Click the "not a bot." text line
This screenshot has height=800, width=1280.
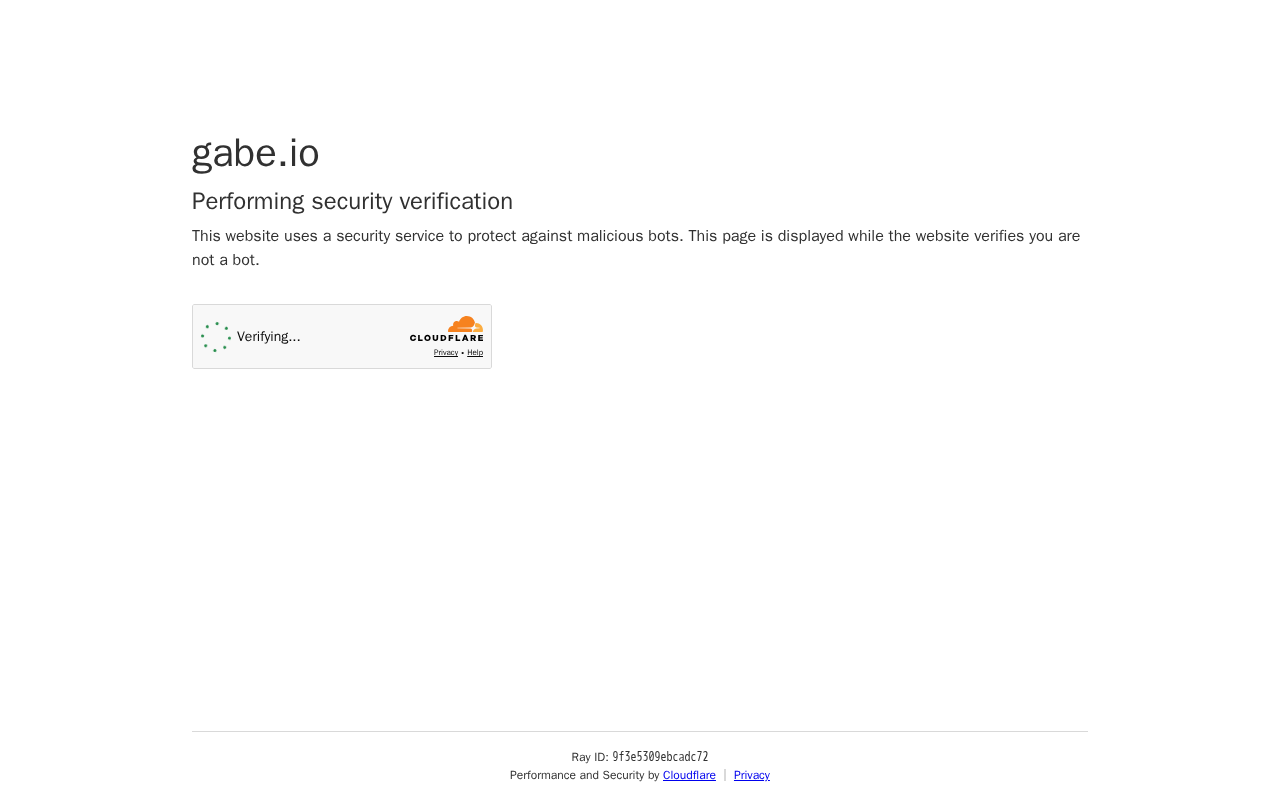click(x=226, y=260)
